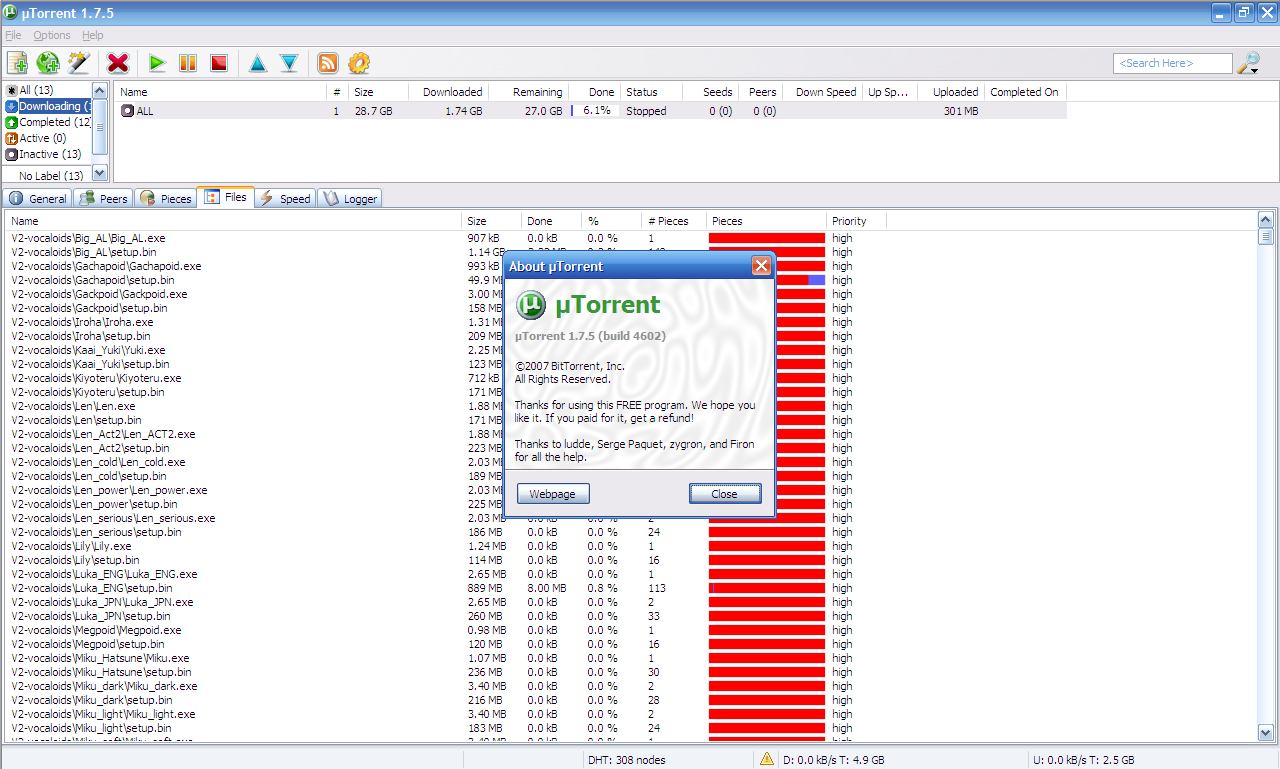Close the About µTorrent dialog with X
This screenshot has height=769, width=1280.
point(761,266)
